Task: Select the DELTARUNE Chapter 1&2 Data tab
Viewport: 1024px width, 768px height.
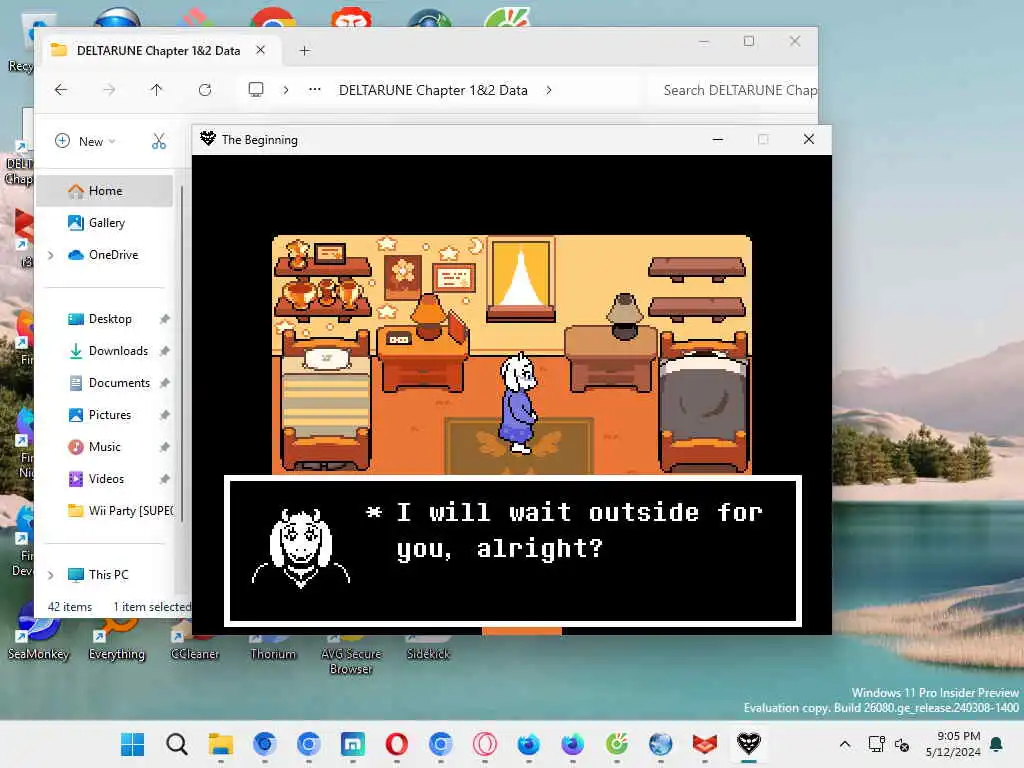Action: 159,50
